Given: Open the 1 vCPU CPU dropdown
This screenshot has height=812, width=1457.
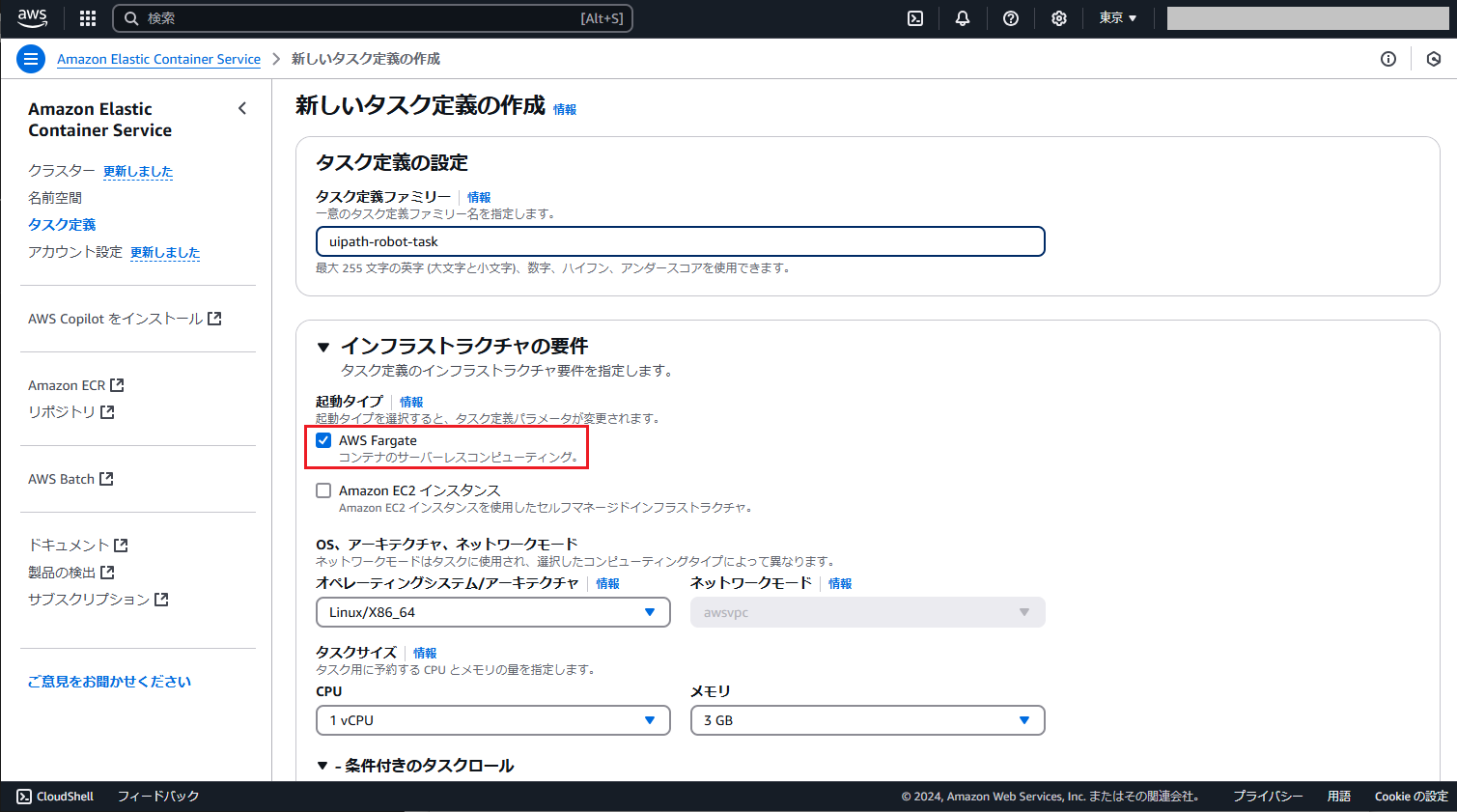Looking at the screenshot, I should coord(493,720).
